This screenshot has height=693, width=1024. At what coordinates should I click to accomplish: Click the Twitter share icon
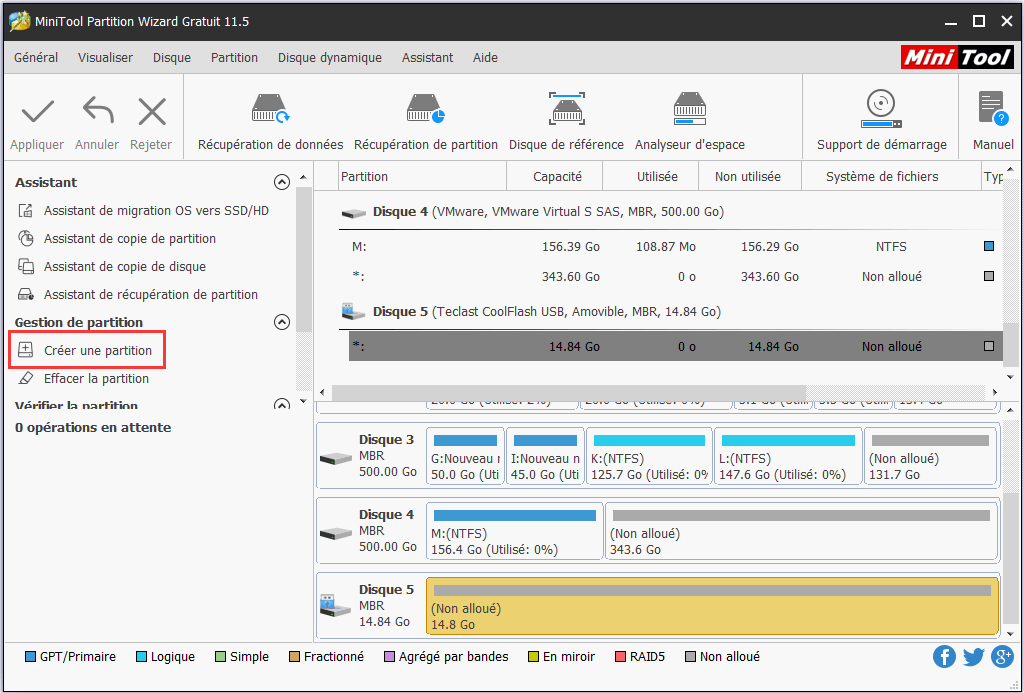coord(973,656)
